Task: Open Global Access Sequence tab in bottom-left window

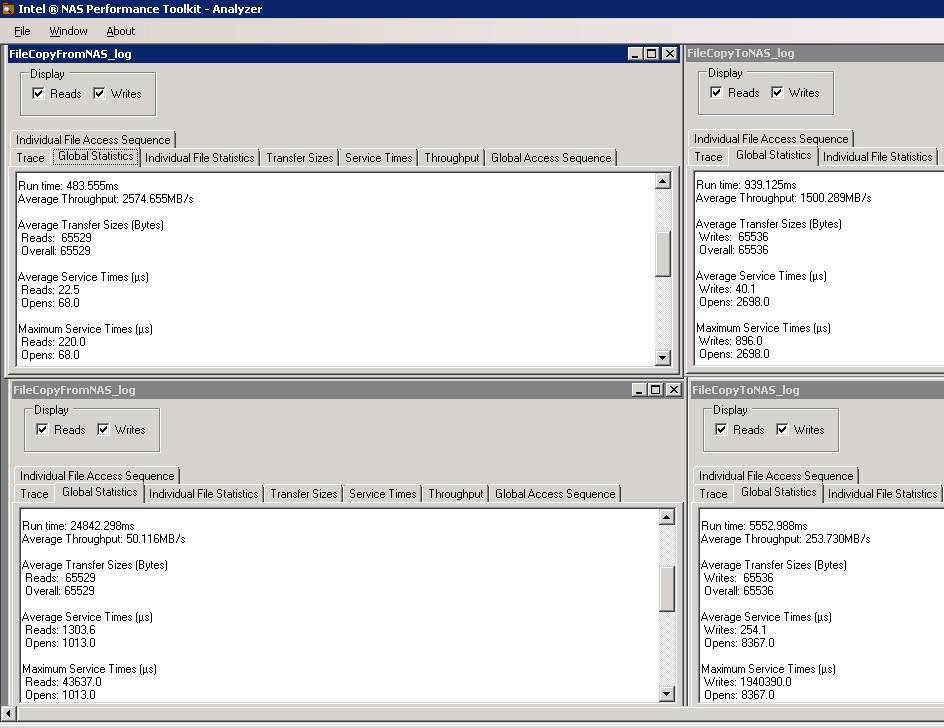Action: pos(555,494)
